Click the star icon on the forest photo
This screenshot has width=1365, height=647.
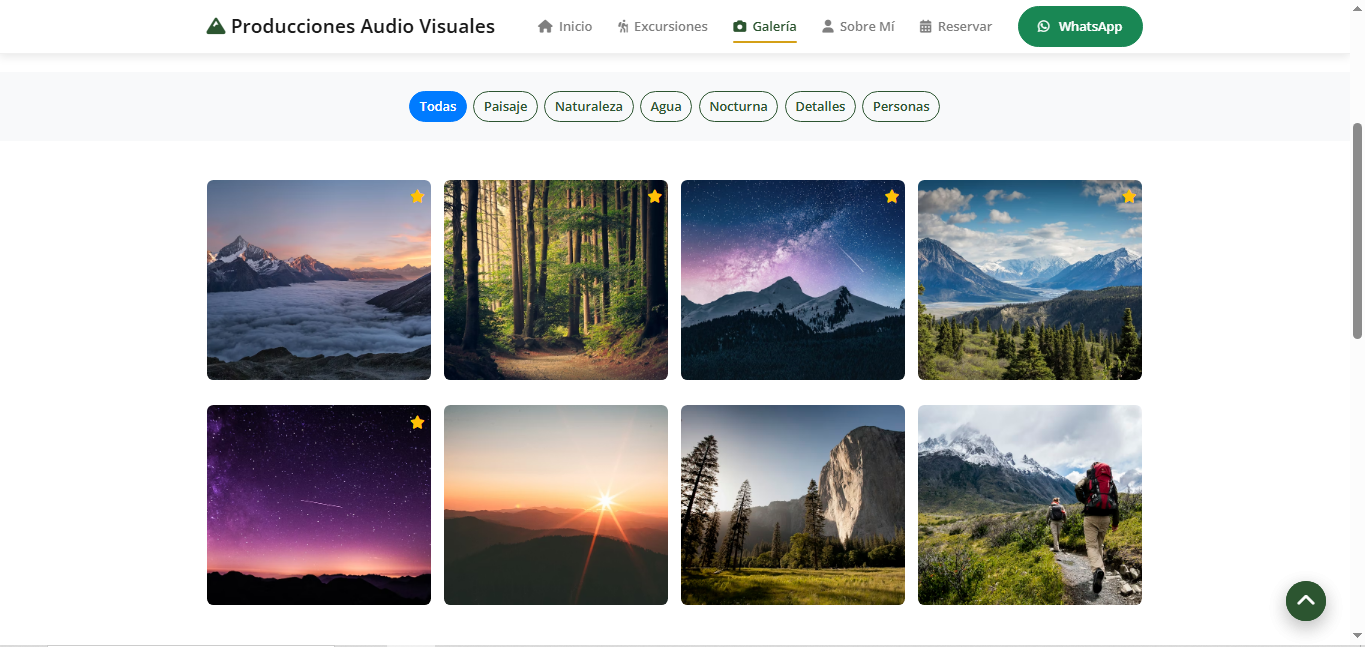click(x=655, y=197)
